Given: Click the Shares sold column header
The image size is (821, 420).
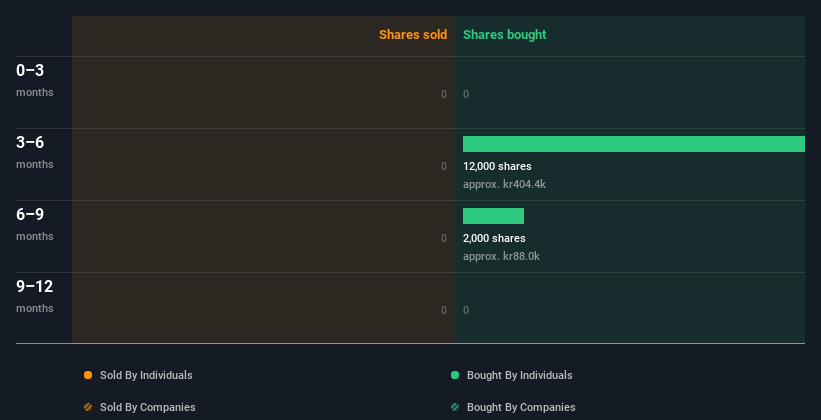Looking at the screenshot, I should (412, 35).
